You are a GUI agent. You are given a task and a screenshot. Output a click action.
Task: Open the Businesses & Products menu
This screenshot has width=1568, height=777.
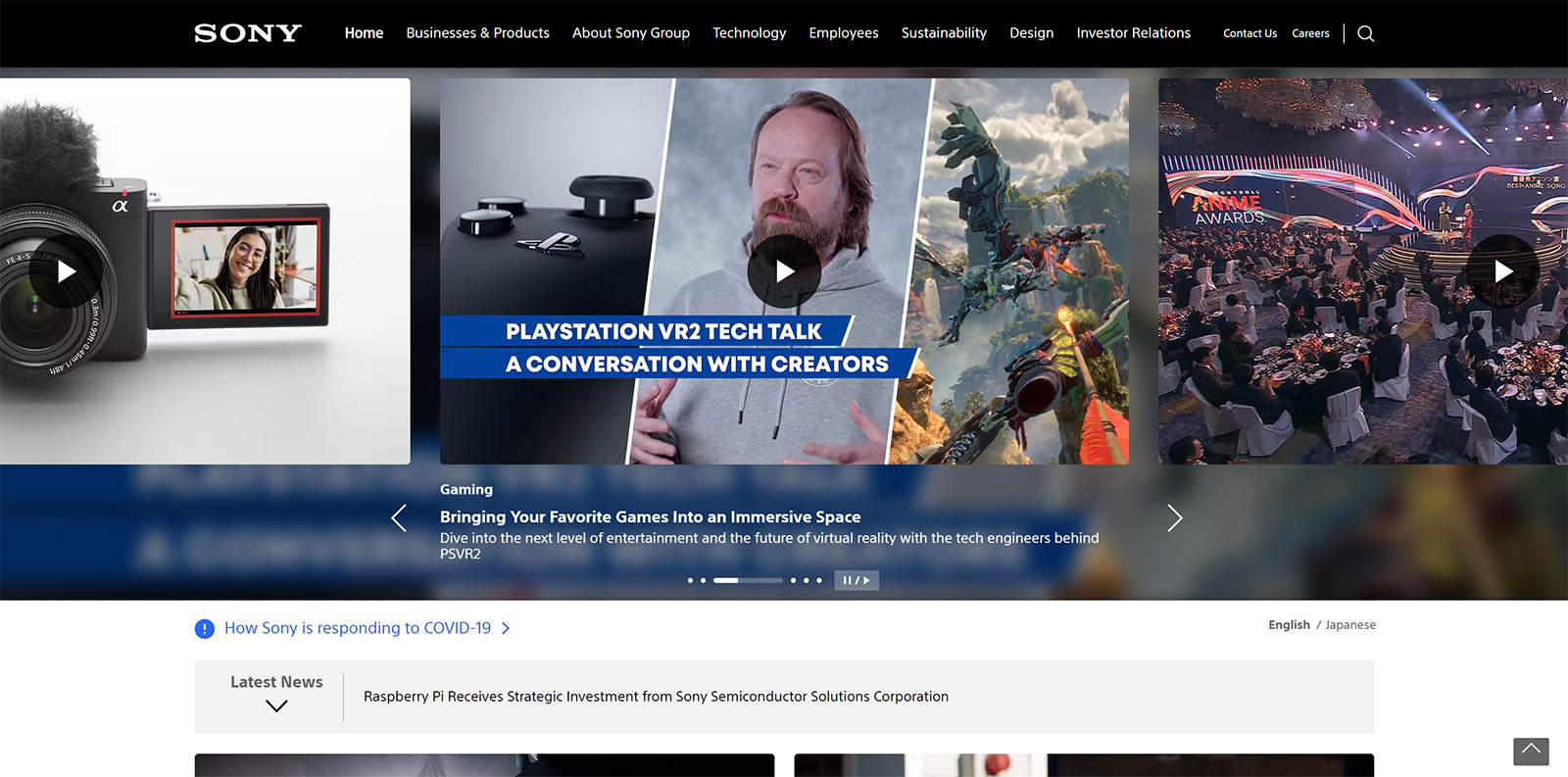(478, 33)
